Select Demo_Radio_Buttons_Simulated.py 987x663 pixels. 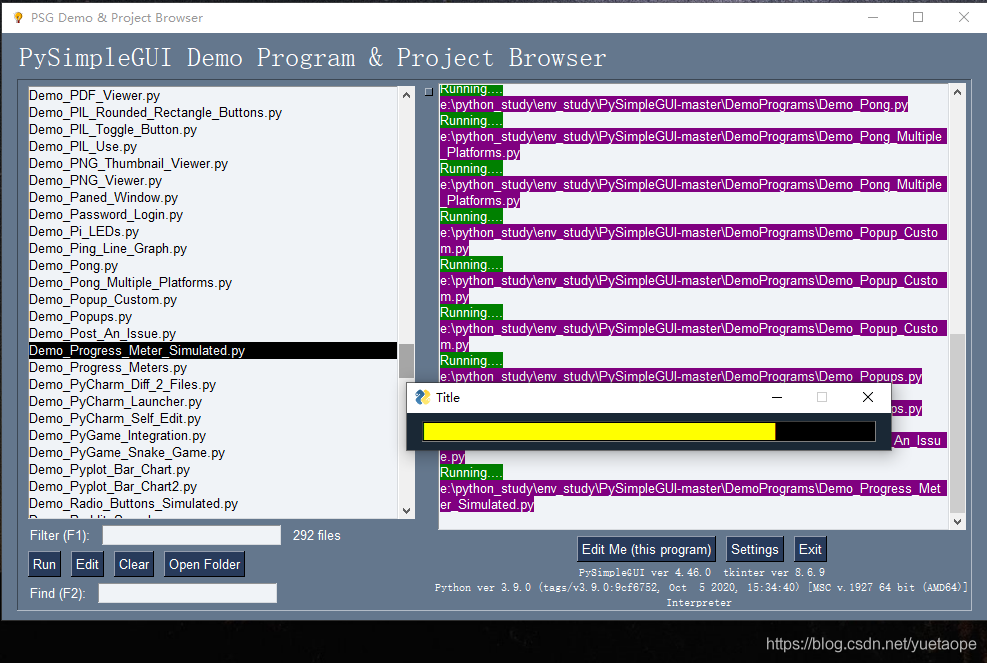(x=213, y=504)
